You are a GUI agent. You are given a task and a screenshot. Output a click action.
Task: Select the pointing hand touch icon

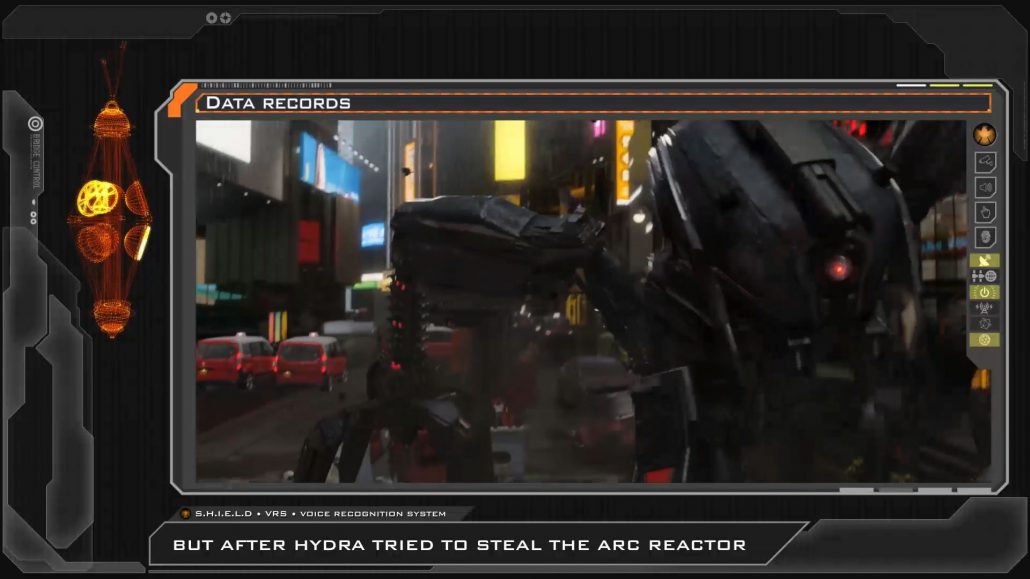pos(984,212)
